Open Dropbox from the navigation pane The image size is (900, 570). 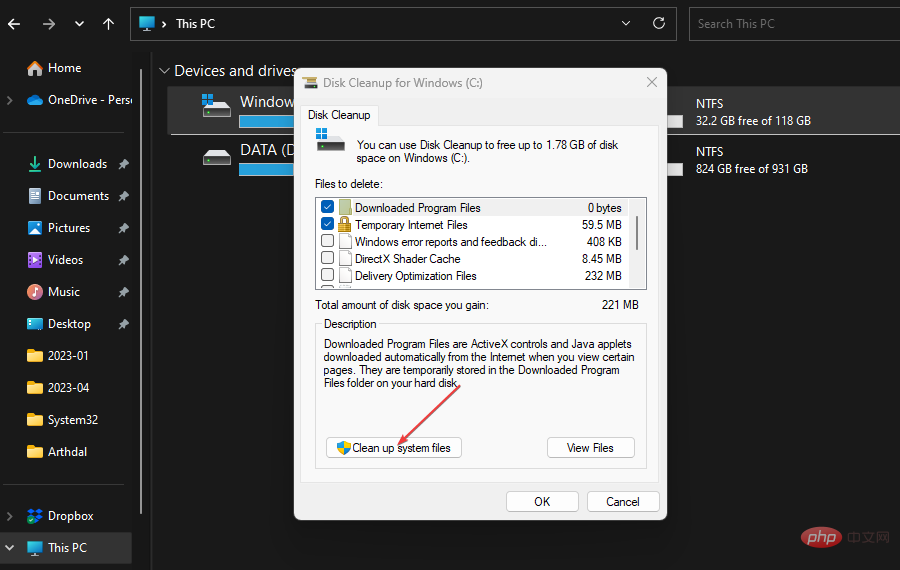click(x=70, y=516)
